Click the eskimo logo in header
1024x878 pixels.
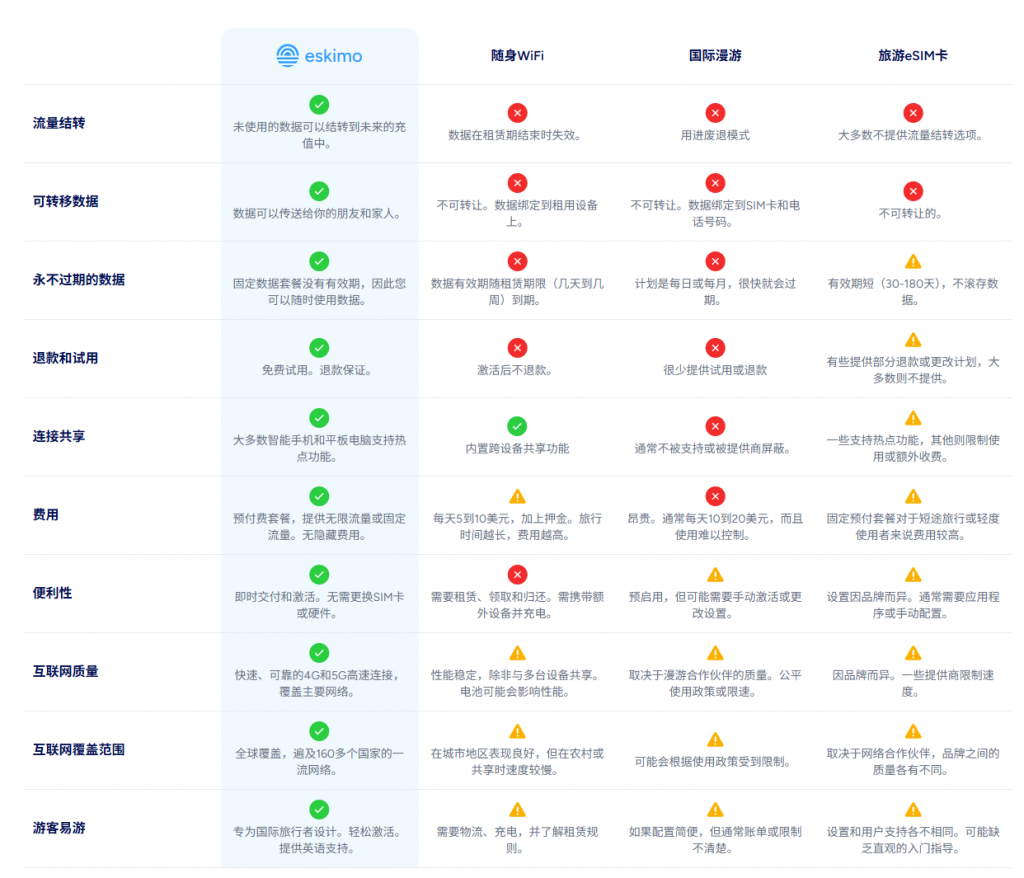(319, 56)
